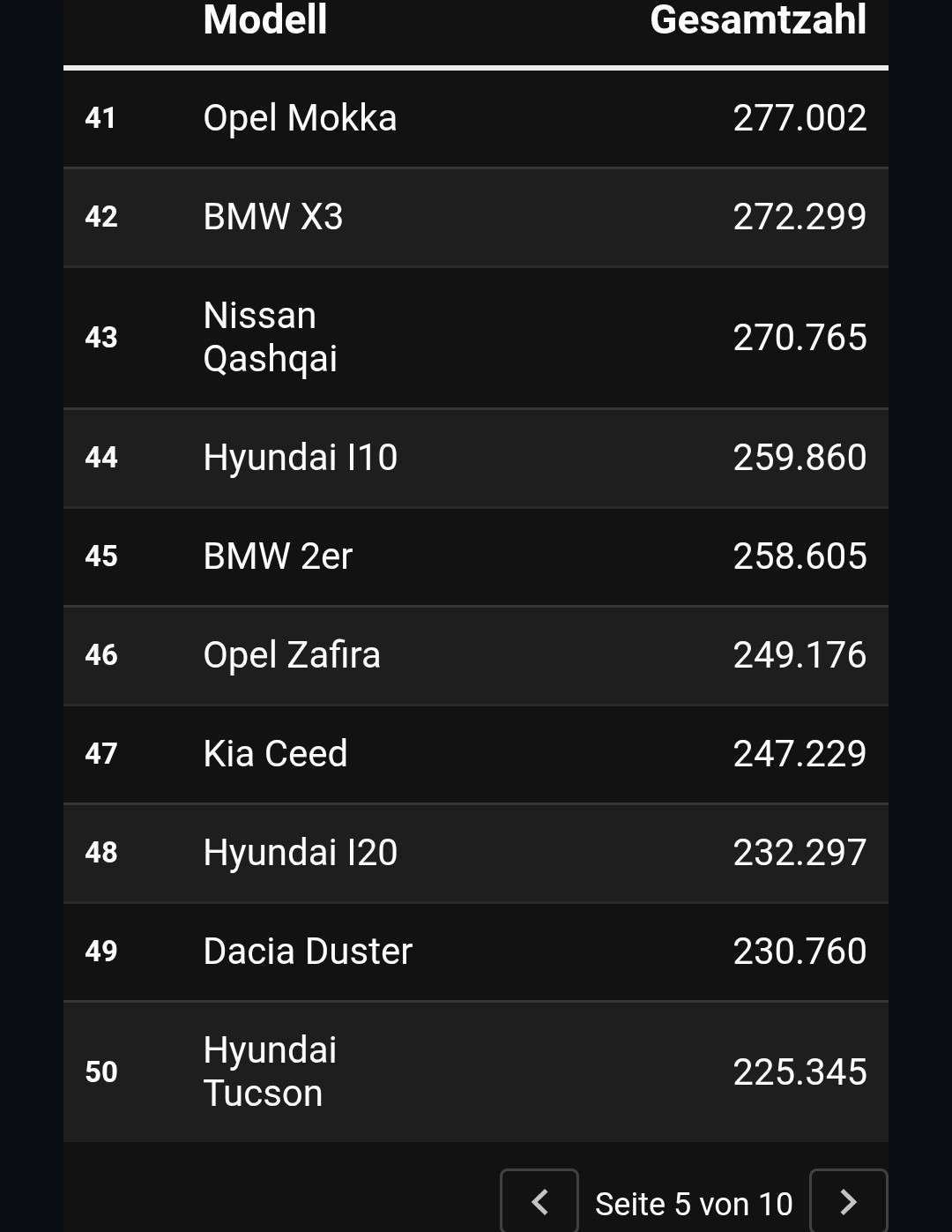Click the Kia Ceed entry

(275, 754)
